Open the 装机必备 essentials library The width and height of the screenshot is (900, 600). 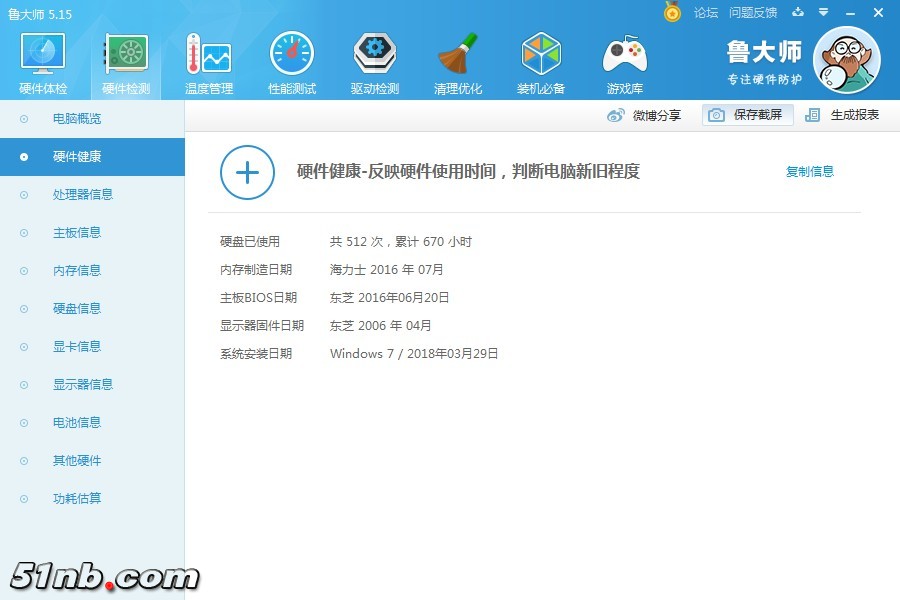point(541,60)
